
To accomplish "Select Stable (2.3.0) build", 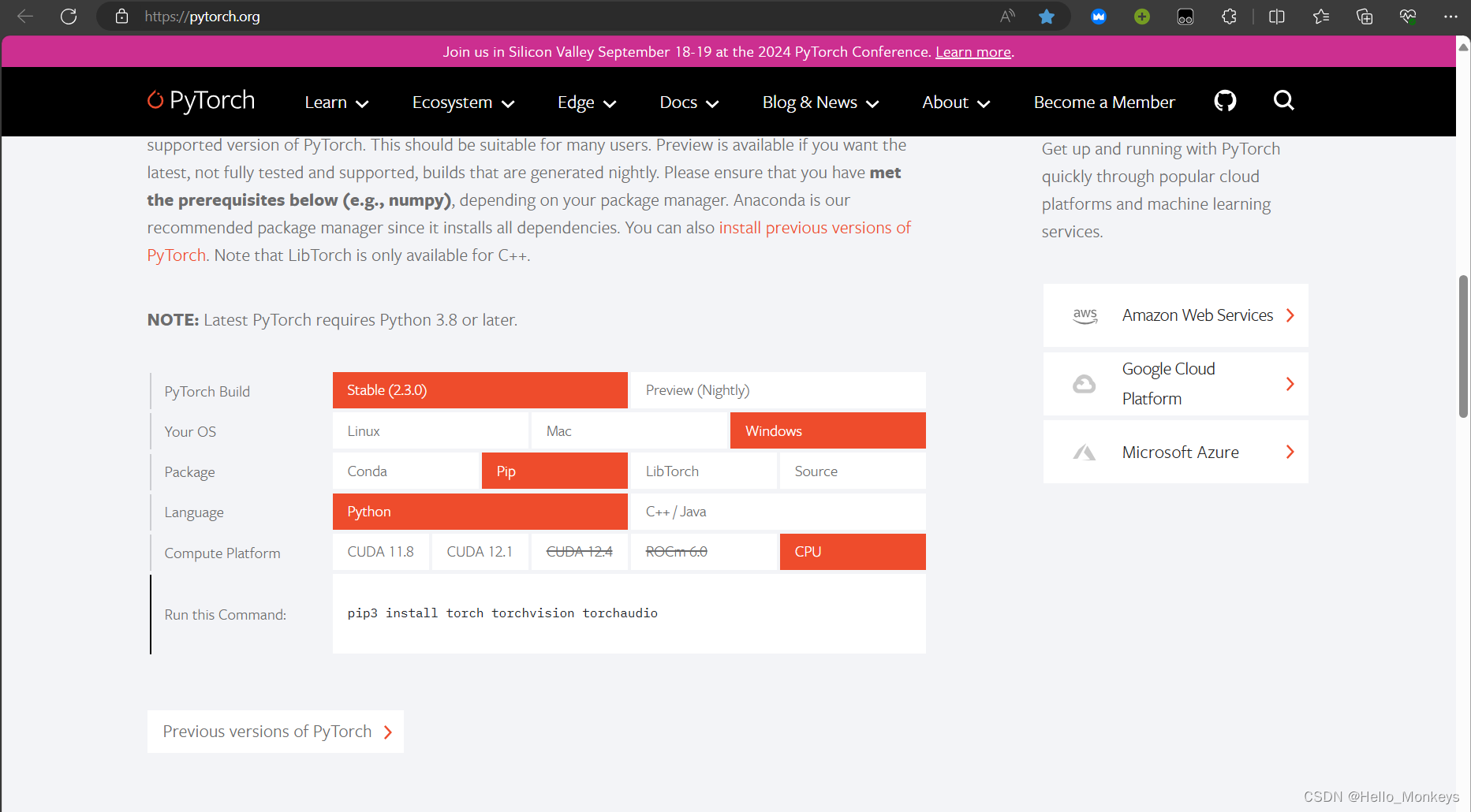I will click(480, 390).
